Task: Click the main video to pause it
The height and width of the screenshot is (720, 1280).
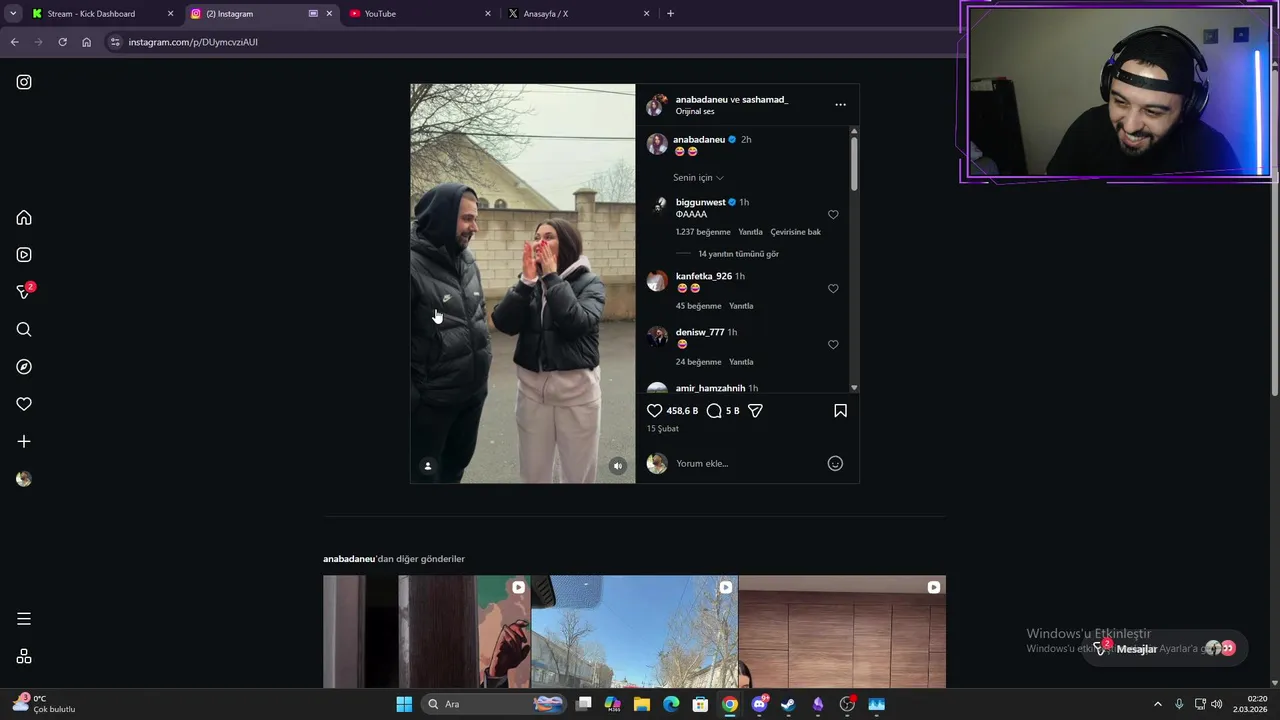Action: 522,283
